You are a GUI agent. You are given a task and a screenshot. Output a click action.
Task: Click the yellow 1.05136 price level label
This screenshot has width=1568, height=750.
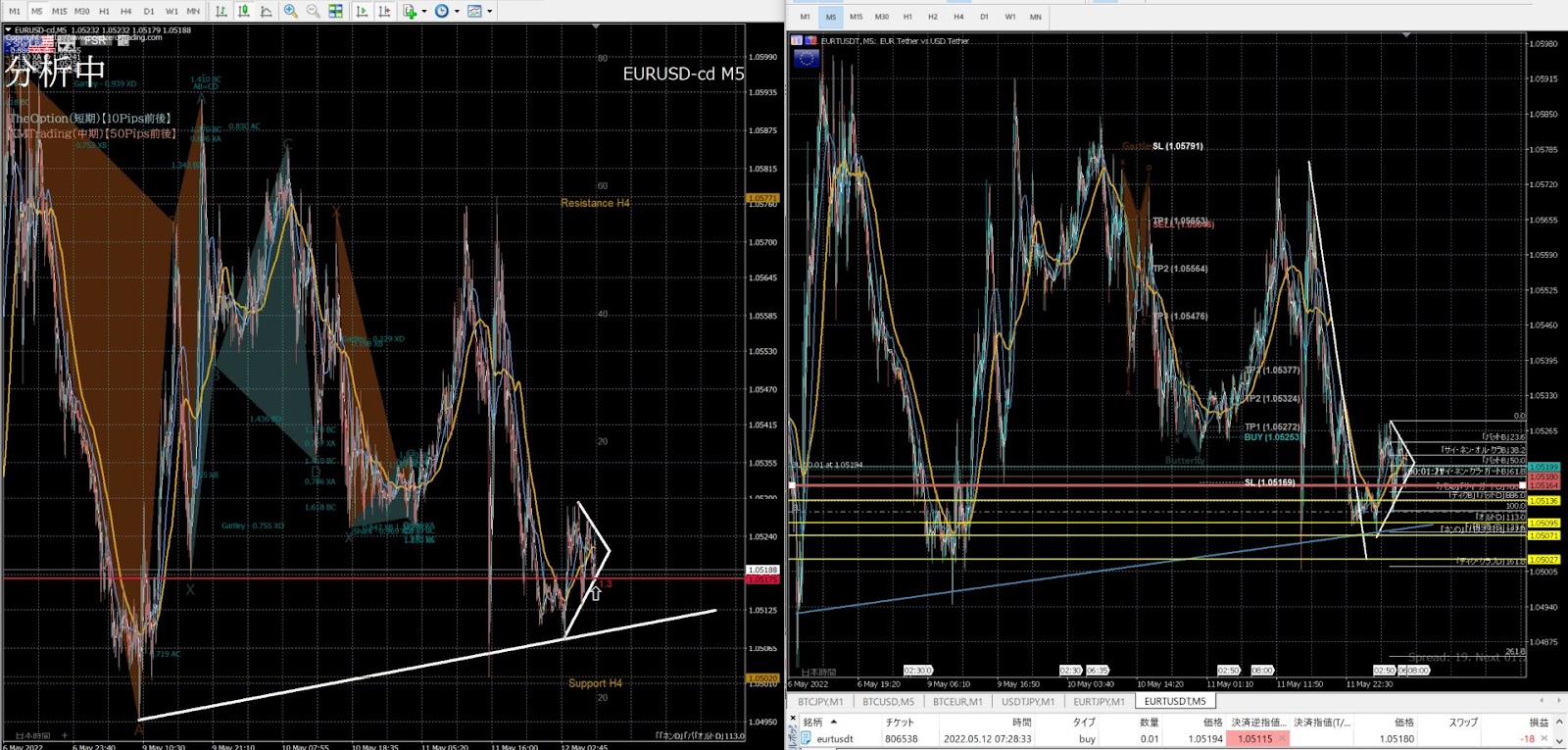coord(1543,501)
